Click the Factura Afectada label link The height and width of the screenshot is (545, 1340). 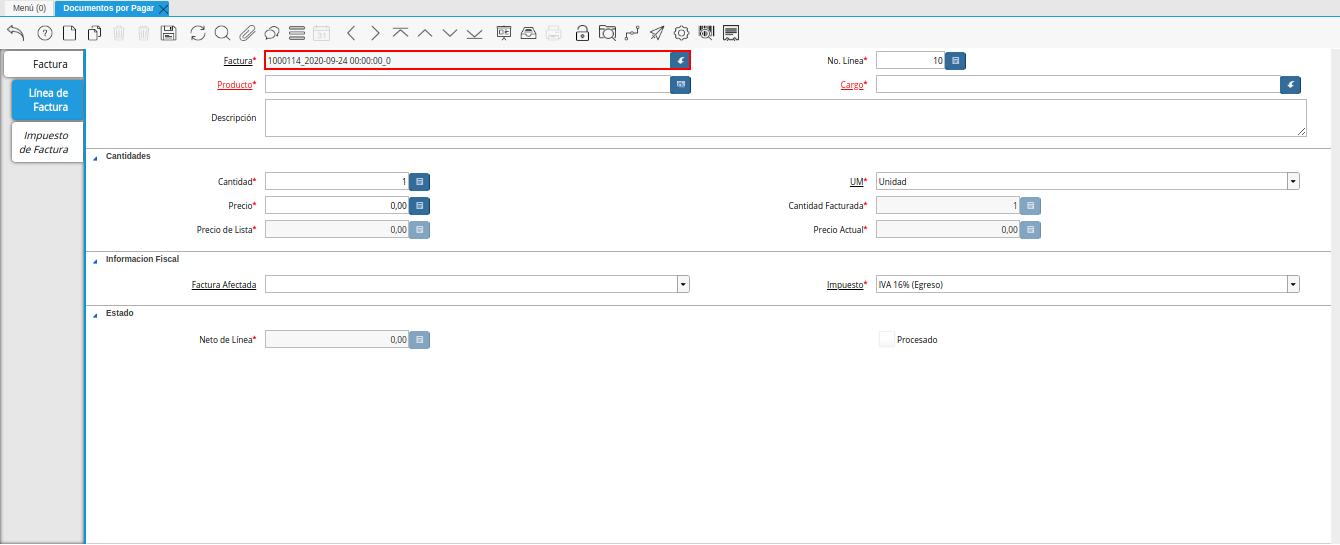tap(224, 285)
